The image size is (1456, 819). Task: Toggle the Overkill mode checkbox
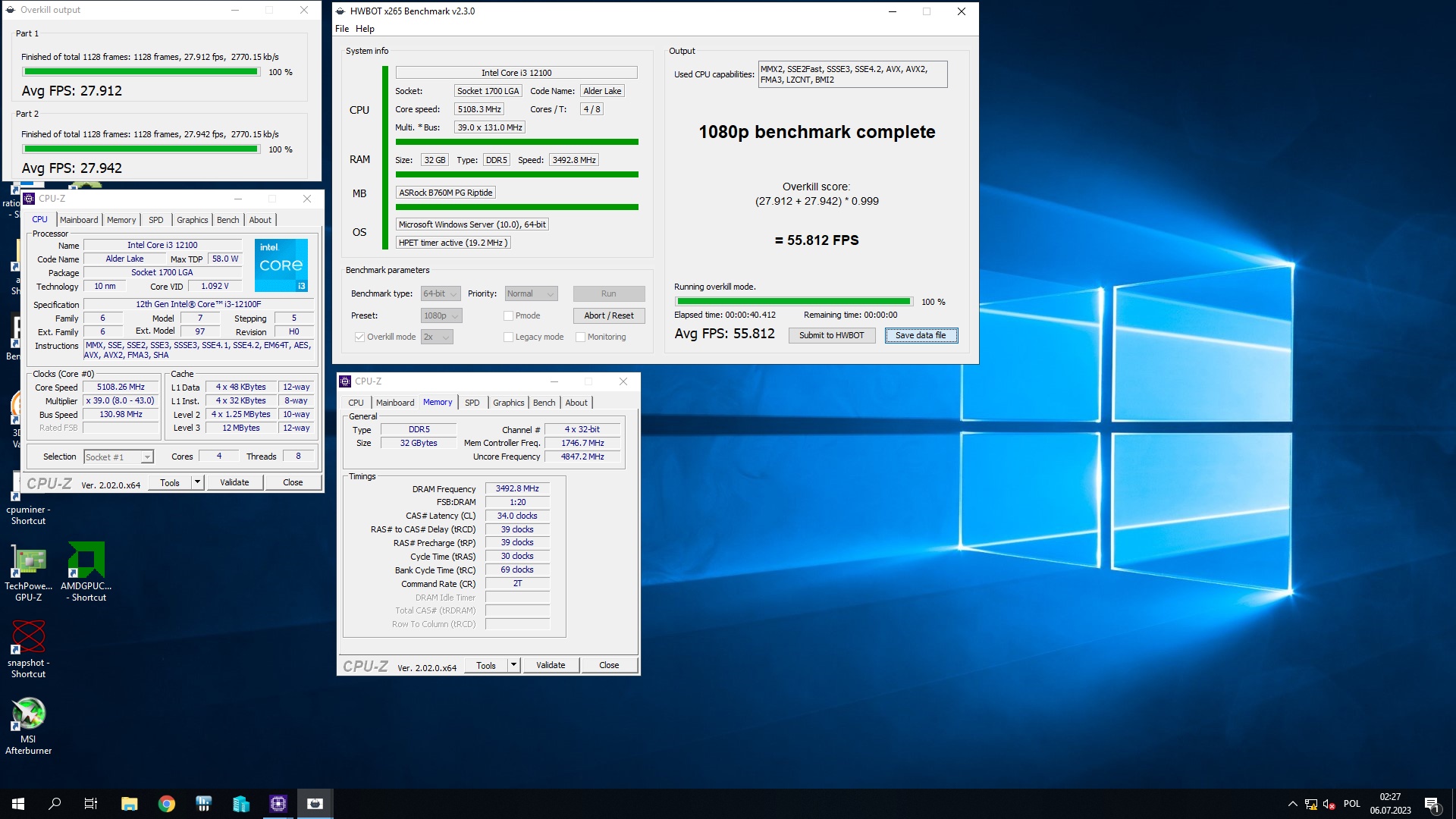pos(360,337)
